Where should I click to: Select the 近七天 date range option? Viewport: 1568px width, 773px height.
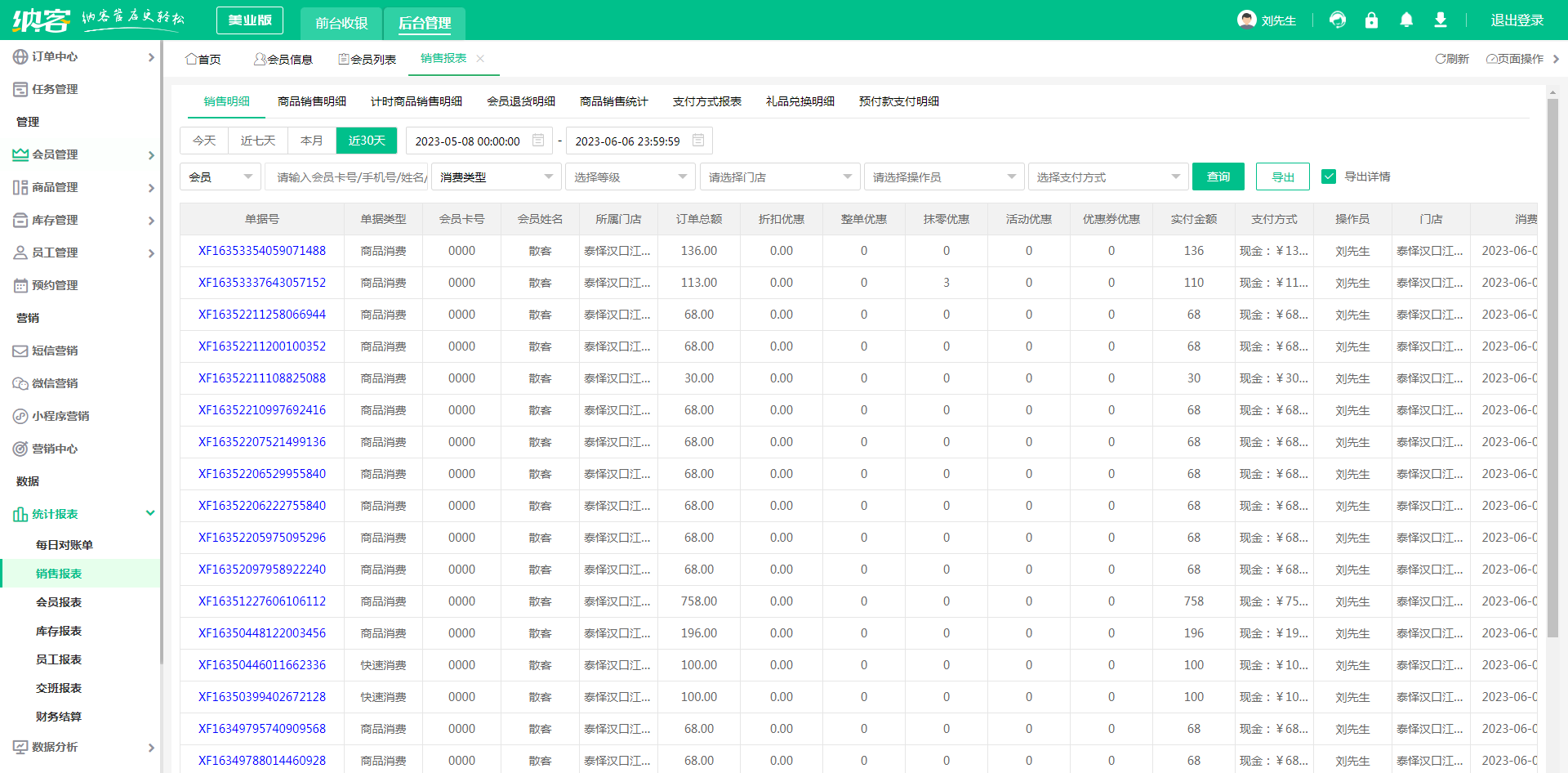pyautogui.click(x=258, y=141)
